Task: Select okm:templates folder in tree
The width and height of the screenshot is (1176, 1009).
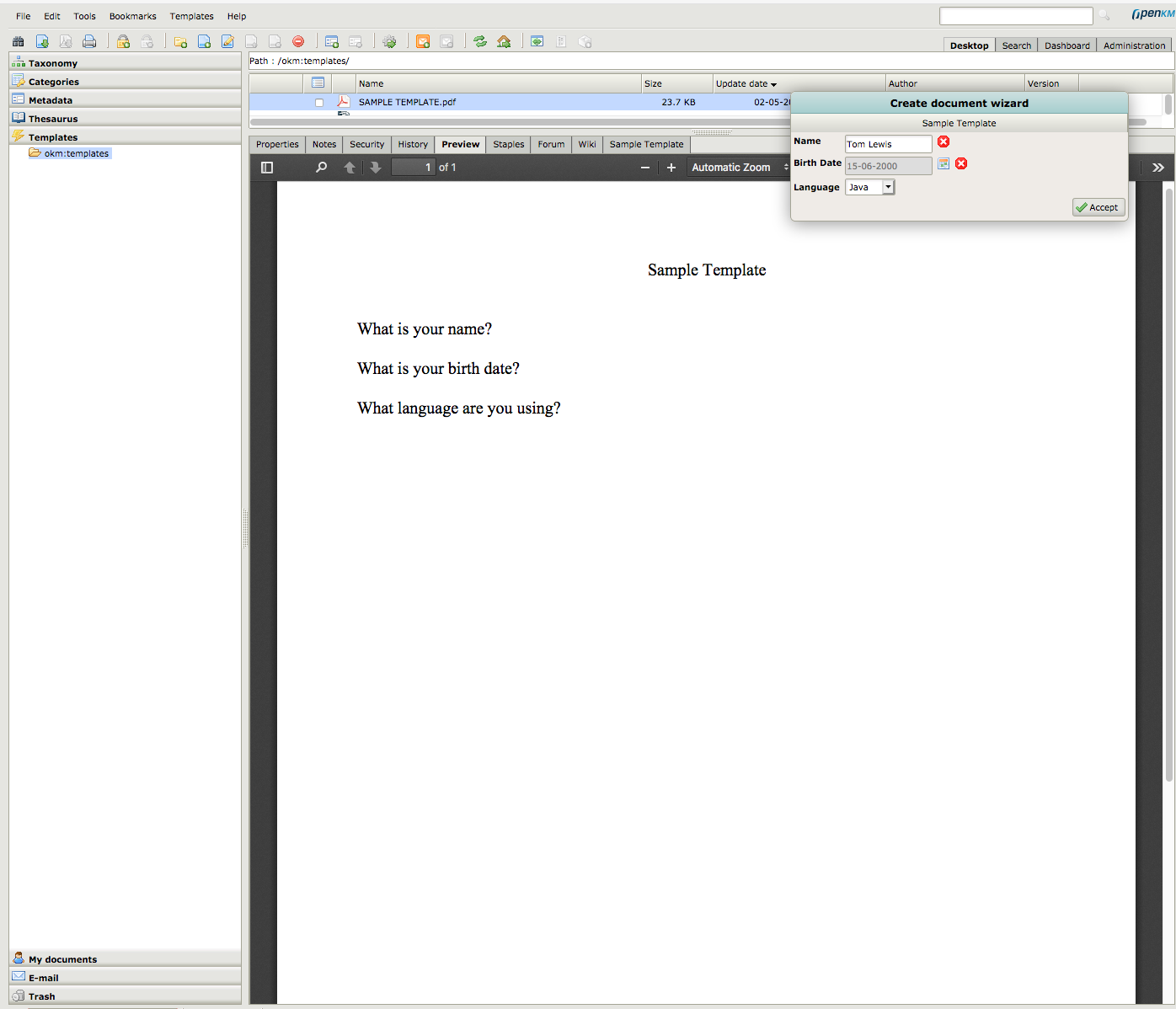Action: (76, 153)
